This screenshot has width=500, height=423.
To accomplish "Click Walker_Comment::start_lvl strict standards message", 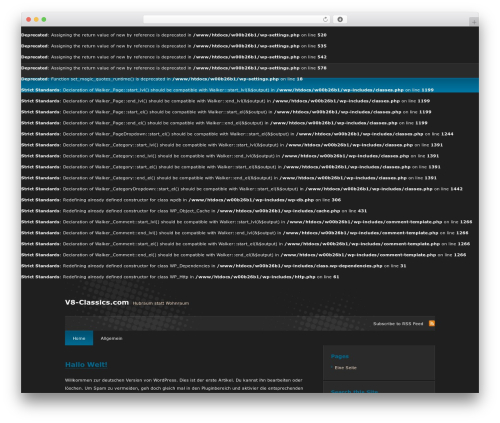I will tap(246, 222).
